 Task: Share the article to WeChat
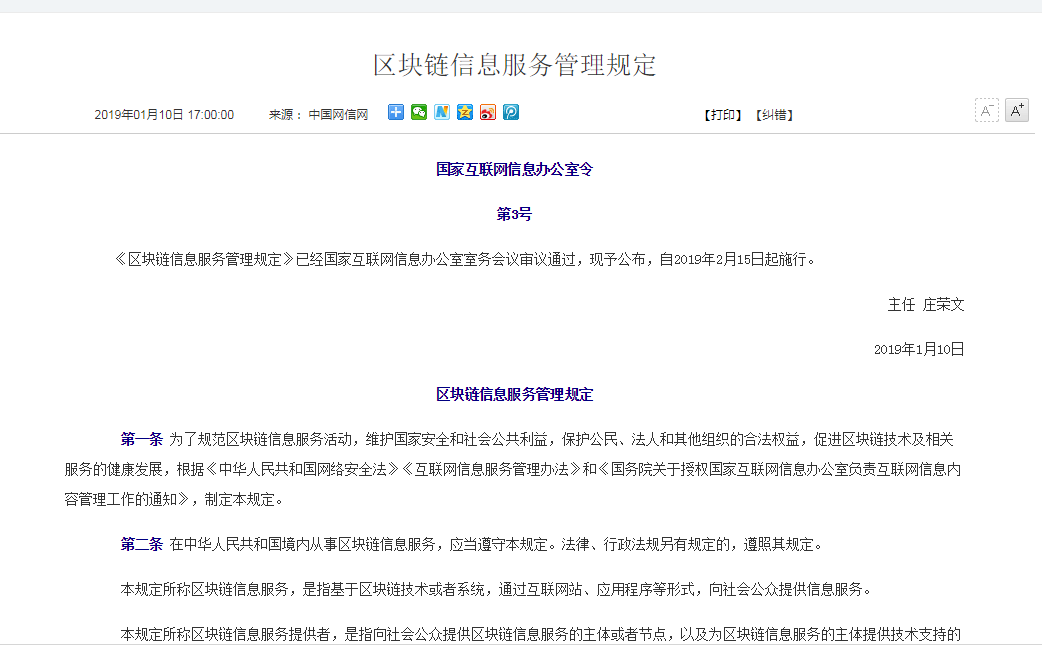click(419, 113)
